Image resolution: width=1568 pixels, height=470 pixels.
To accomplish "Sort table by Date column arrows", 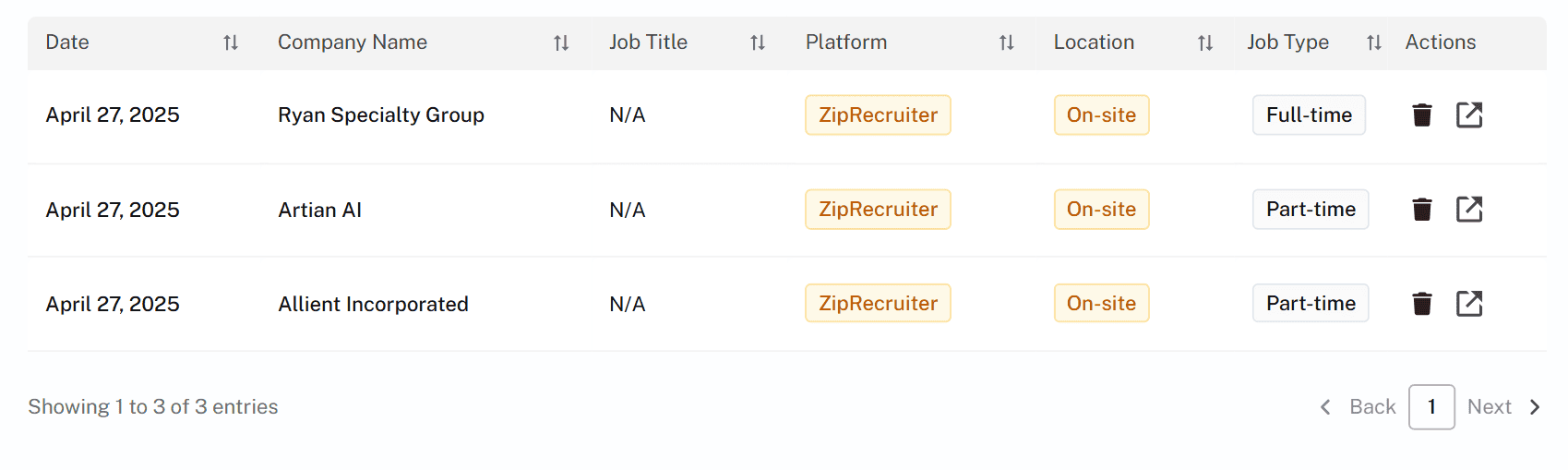I will tap(231, 42).
